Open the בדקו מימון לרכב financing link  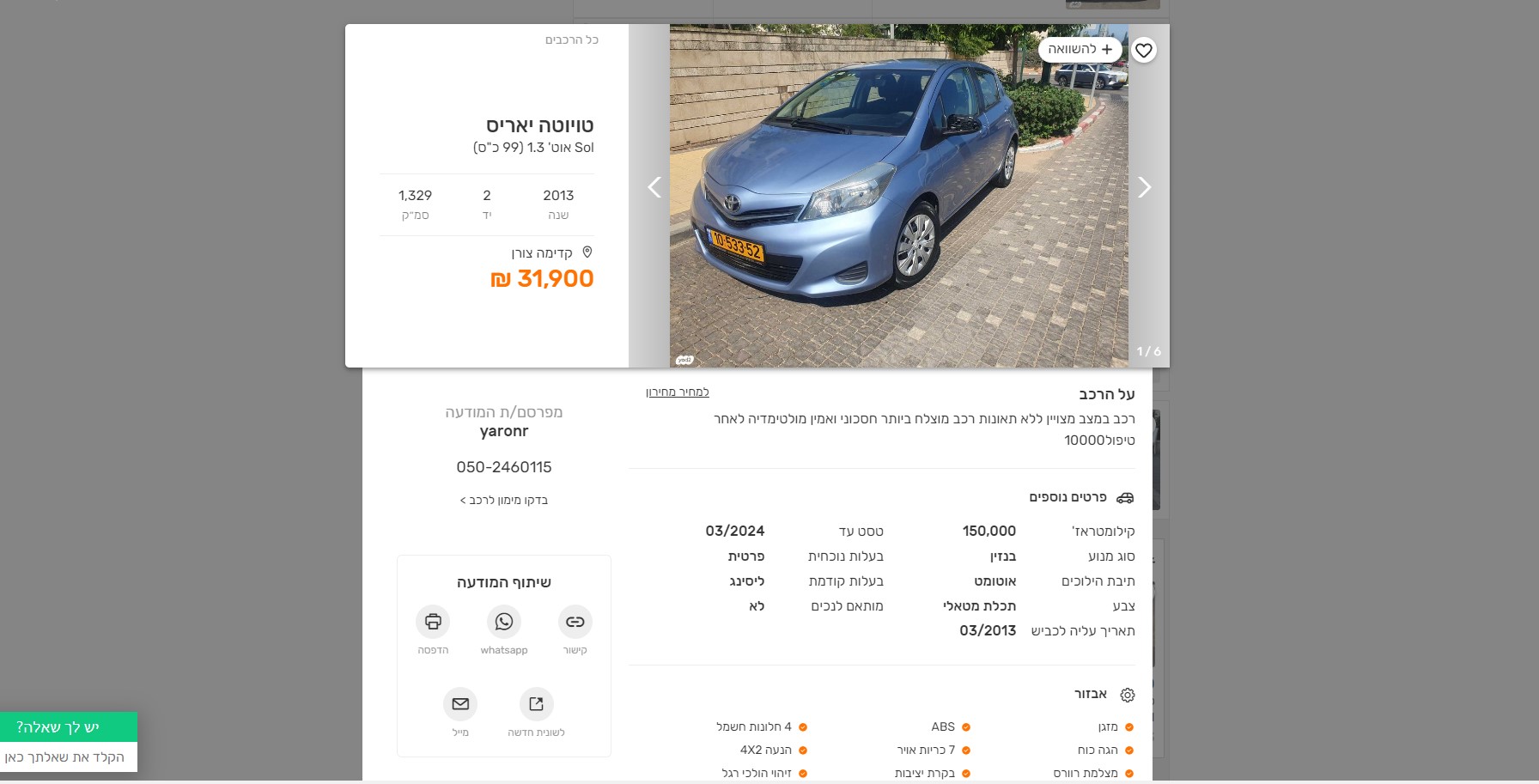click(x=504, y=500)
